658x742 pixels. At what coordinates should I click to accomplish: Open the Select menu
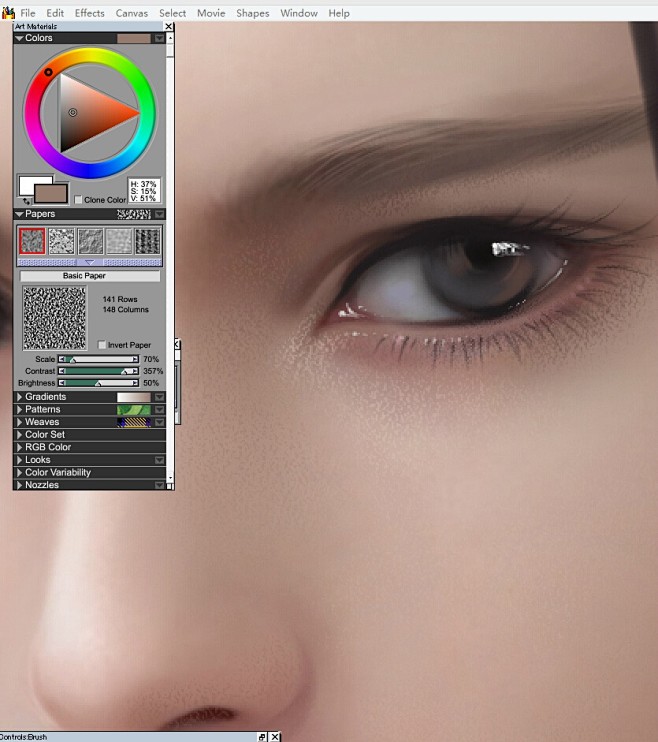[x=172, y=13]
